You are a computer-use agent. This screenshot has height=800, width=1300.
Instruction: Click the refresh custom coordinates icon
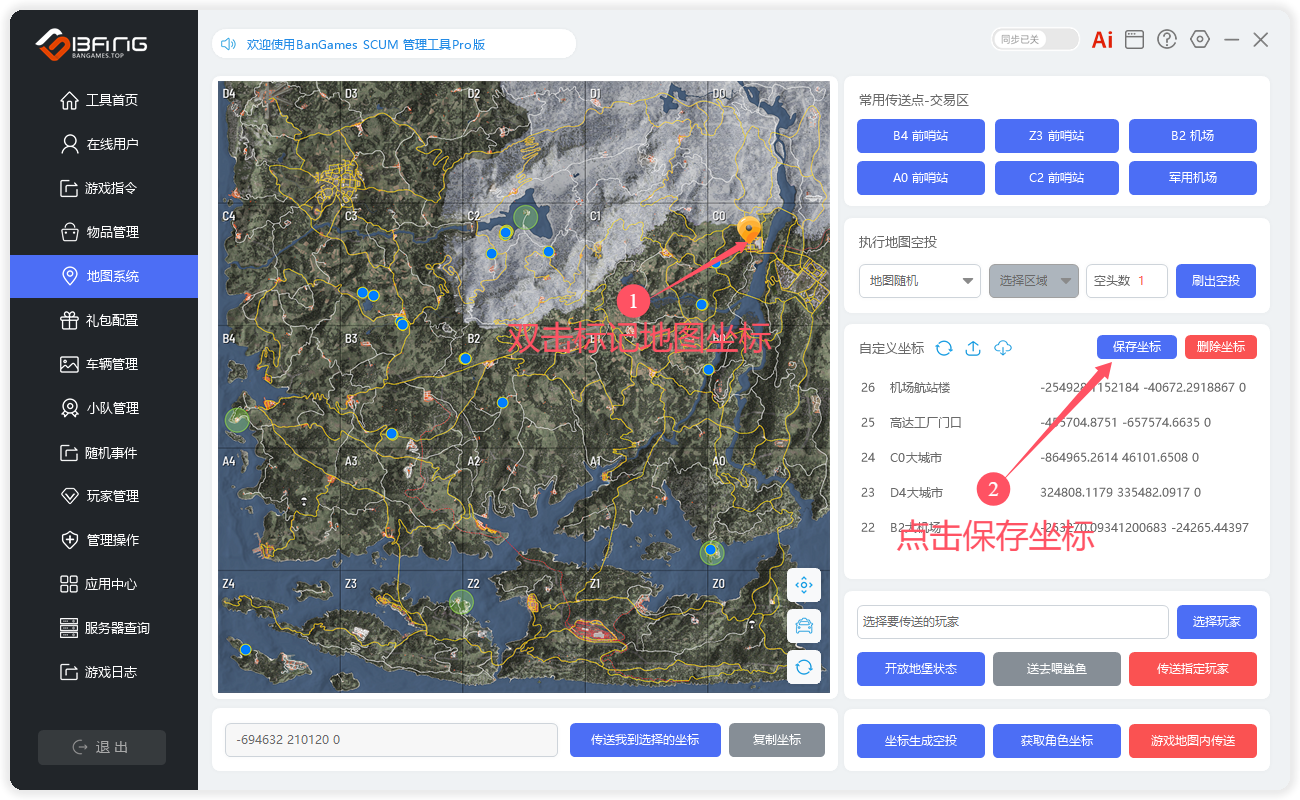click(944, 348)
